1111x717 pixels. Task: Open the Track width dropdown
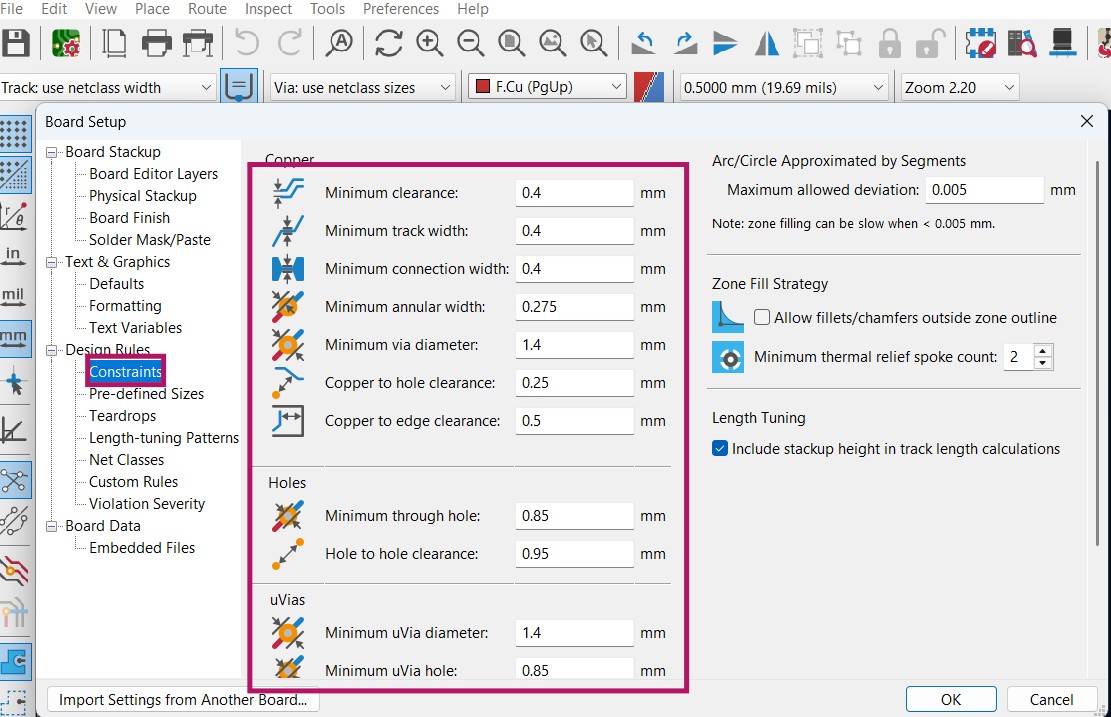coord(108,88)
